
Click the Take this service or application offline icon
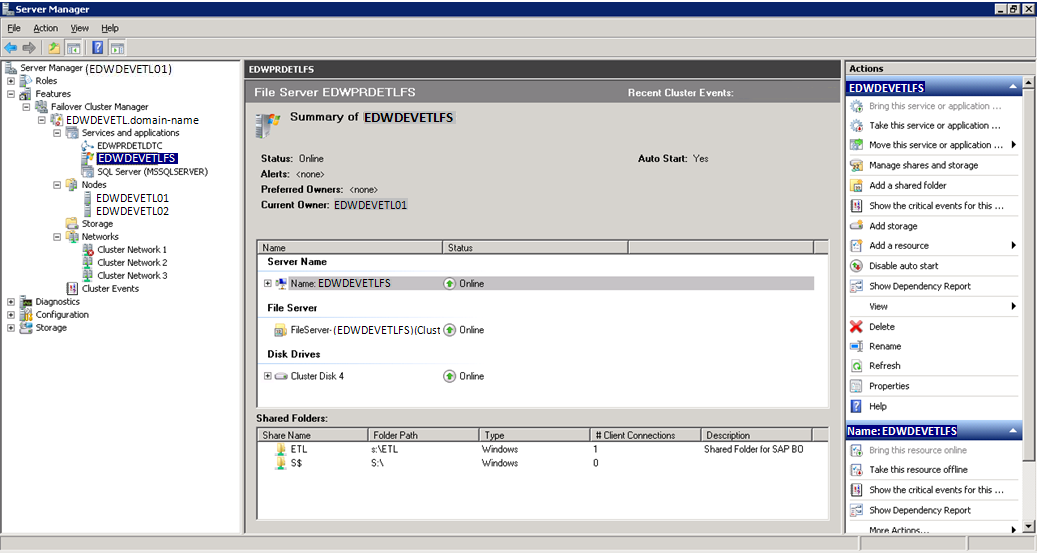(x=856, y=126)
